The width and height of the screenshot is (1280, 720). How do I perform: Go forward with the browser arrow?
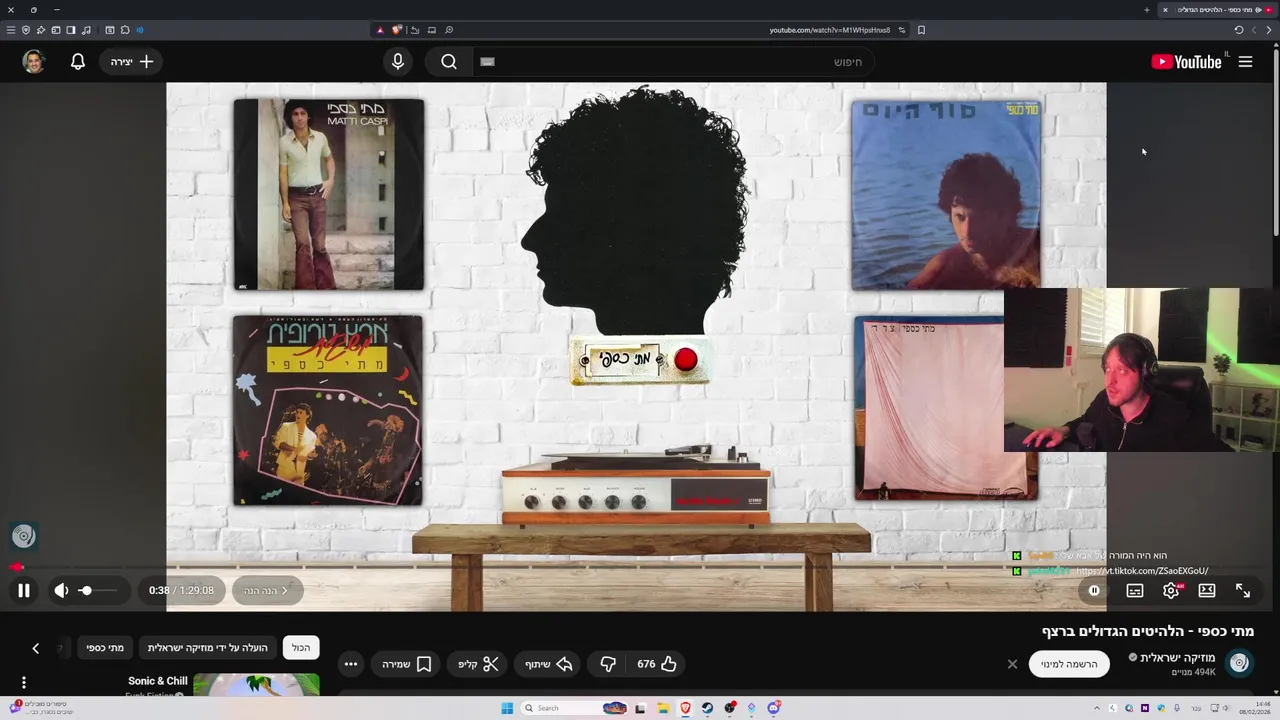[1254, 30]
